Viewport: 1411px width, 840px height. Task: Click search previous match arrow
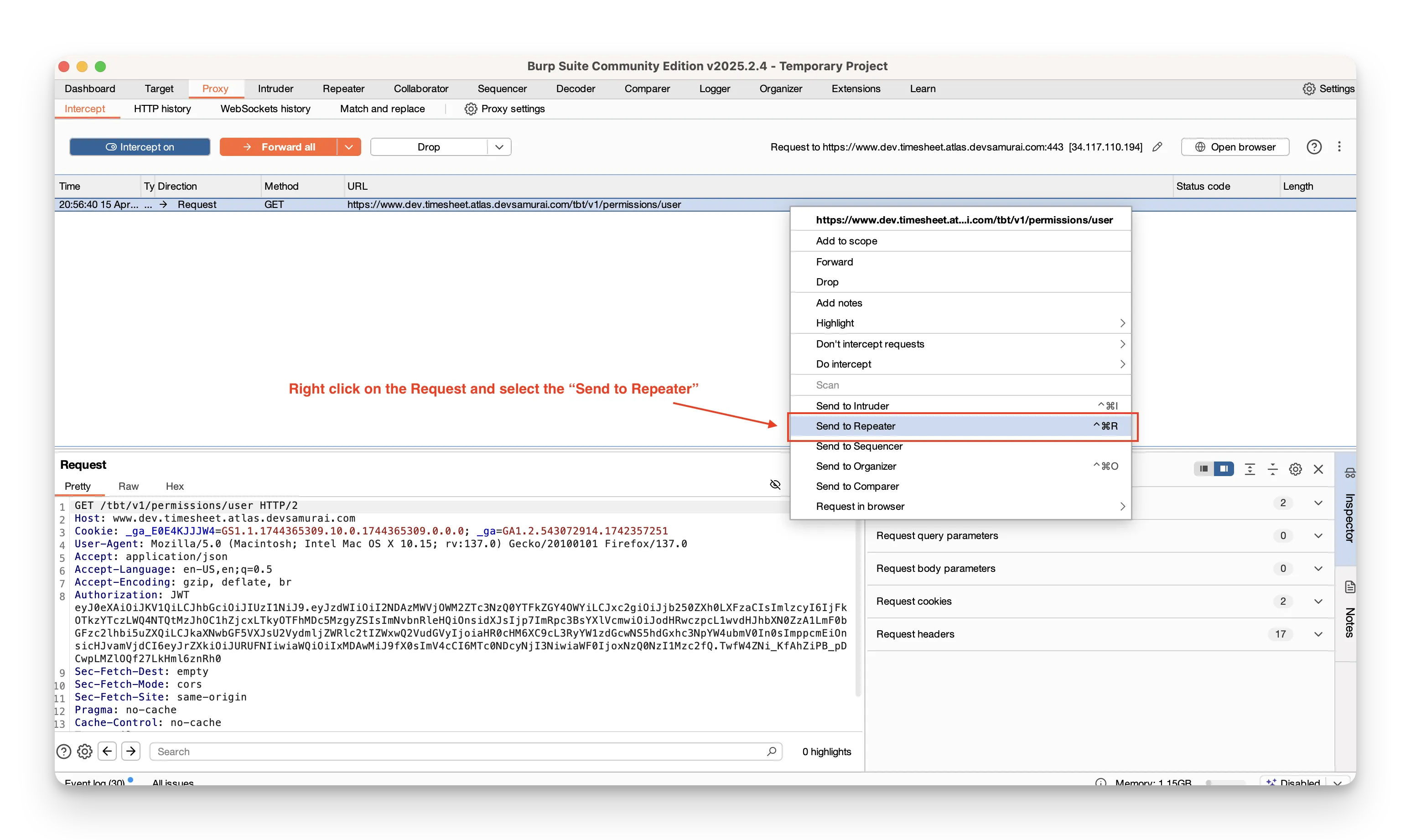(107, 751)
